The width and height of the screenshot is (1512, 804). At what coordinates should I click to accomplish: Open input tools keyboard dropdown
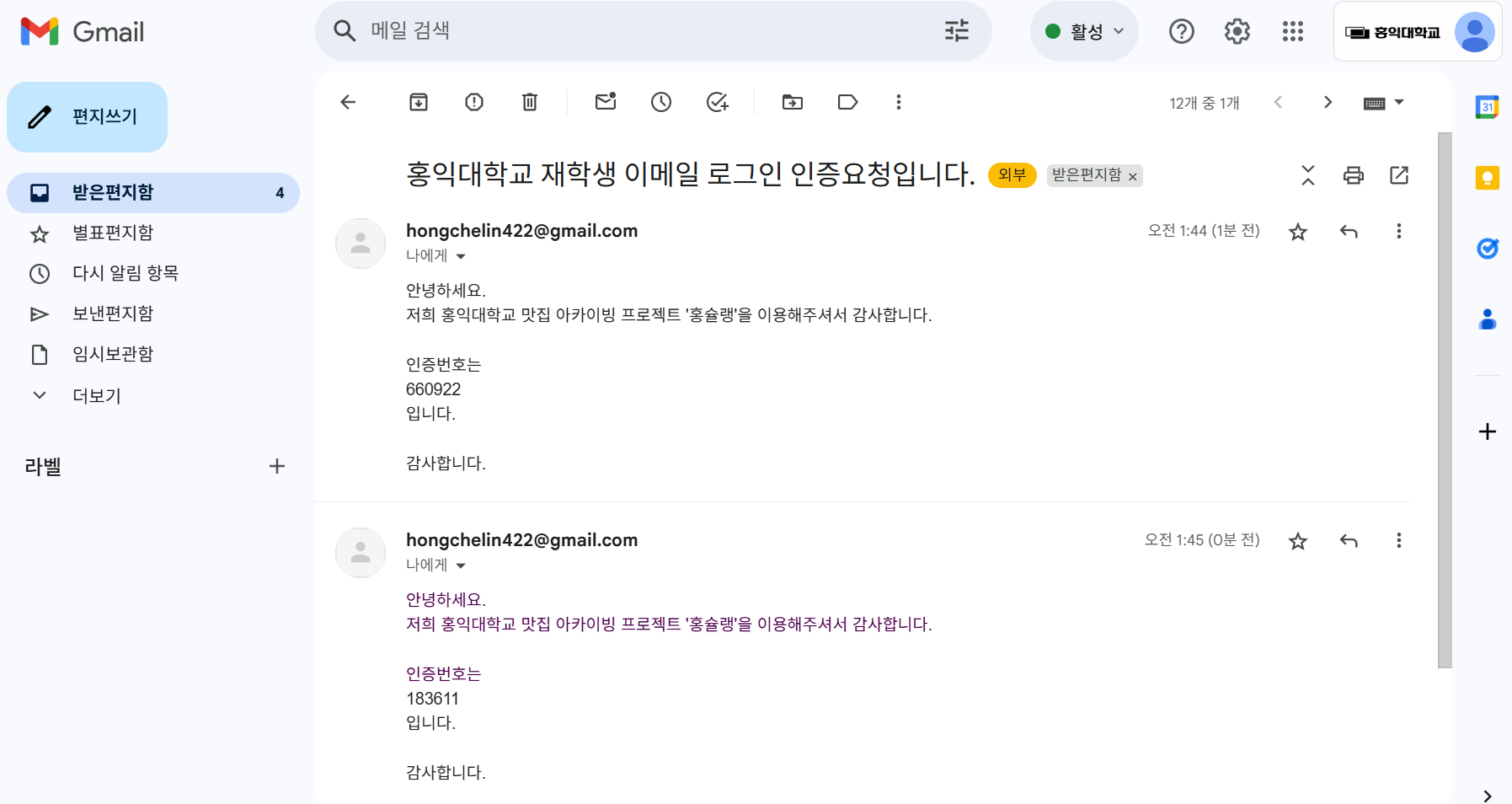(1384, 103)
